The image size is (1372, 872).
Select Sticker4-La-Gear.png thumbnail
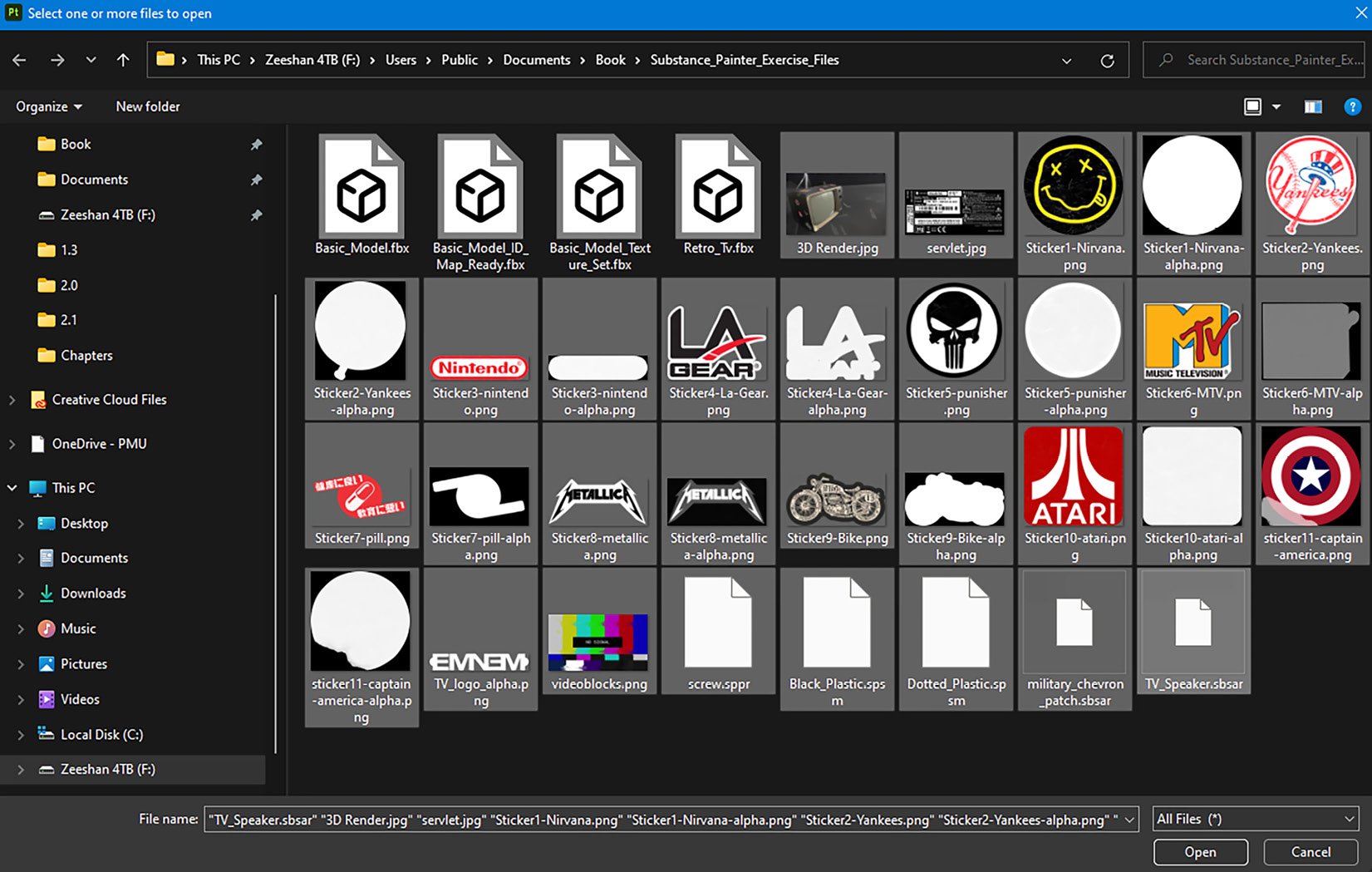click(x=717, y=341)
